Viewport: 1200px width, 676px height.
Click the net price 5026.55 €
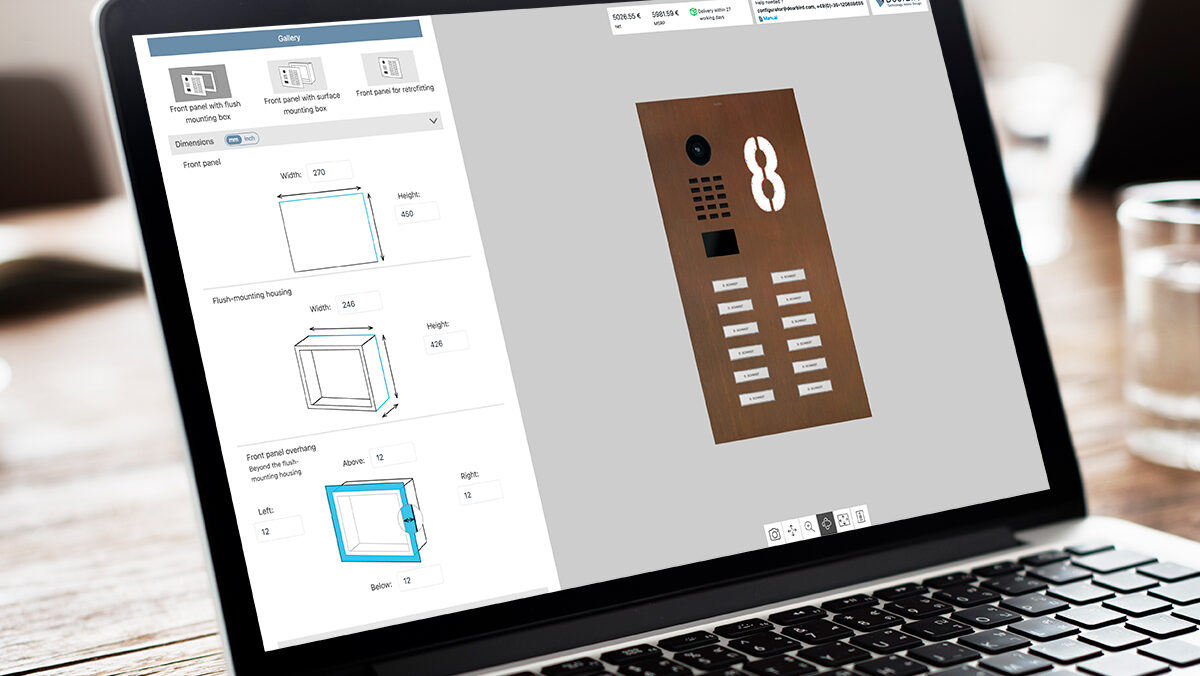point(625,15)
